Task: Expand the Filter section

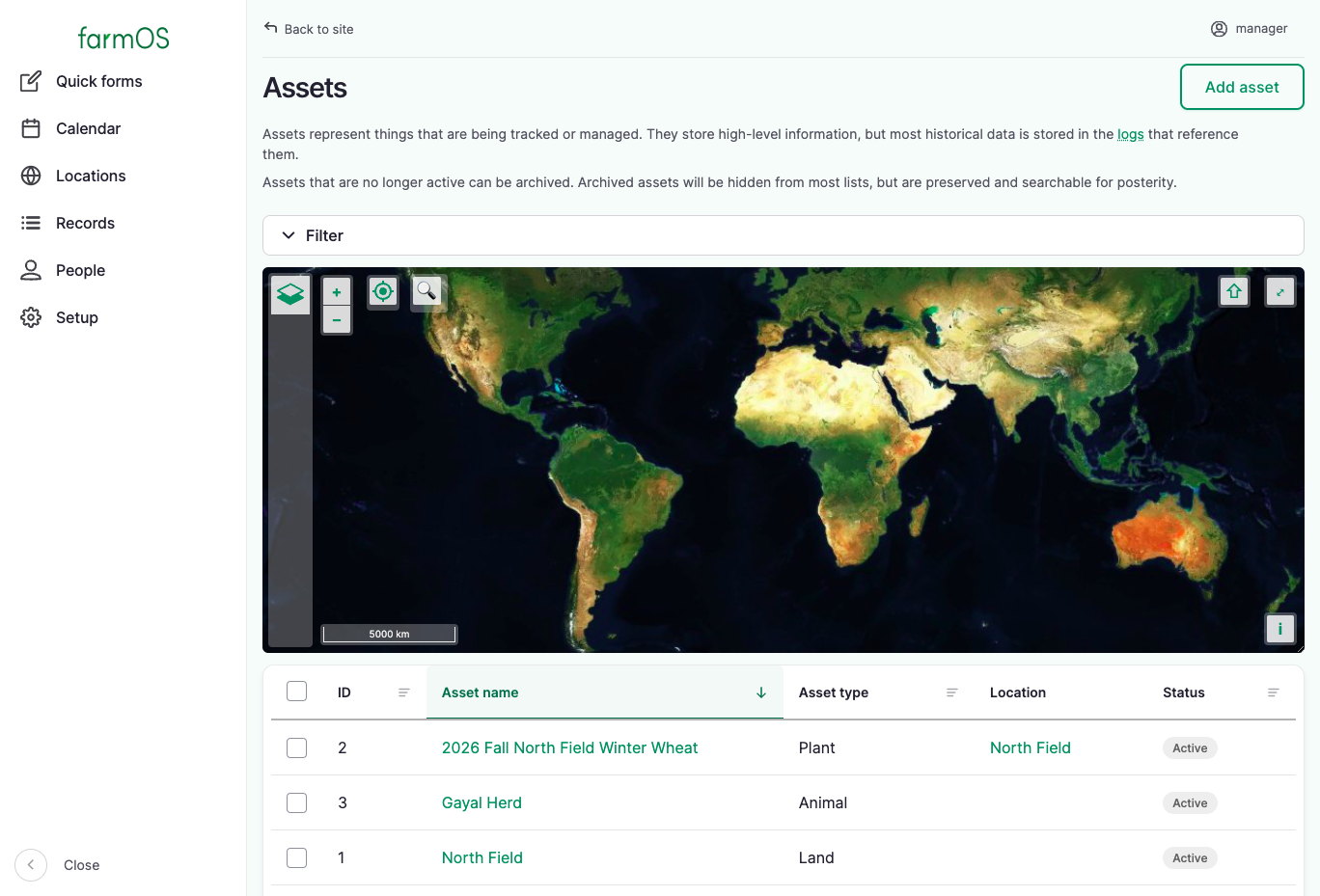Action: tap(784, 235)
